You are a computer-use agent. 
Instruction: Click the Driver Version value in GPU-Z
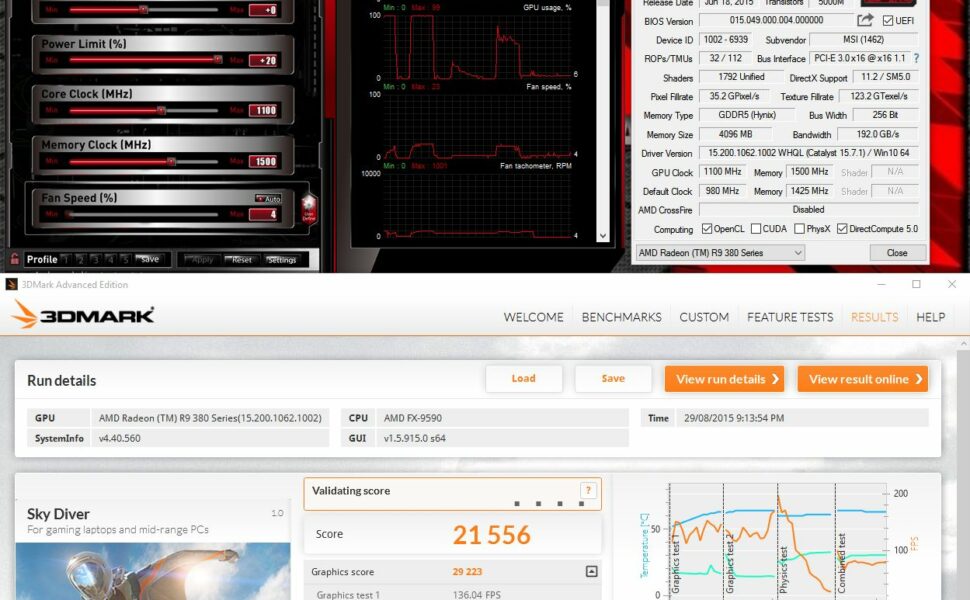click(809, 153)
